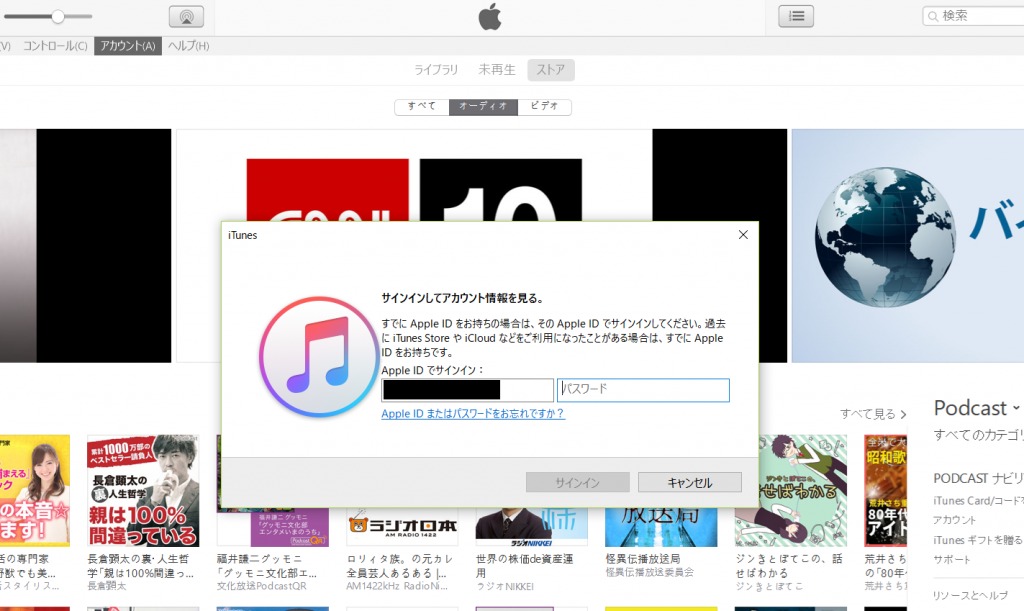
Task: Click the Apple ID input field
Action: click(x=467, y=390)
